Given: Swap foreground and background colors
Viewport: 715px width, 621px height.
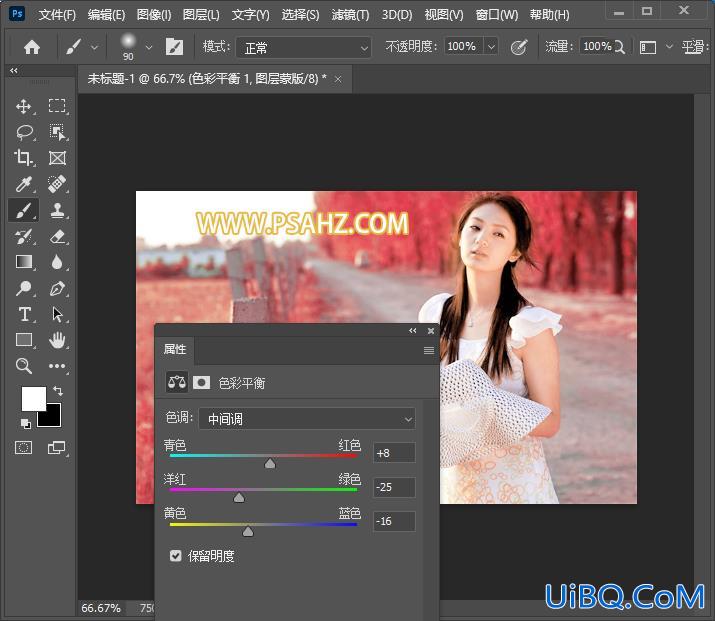Looking at the screenshot, I should pos(58,391).
